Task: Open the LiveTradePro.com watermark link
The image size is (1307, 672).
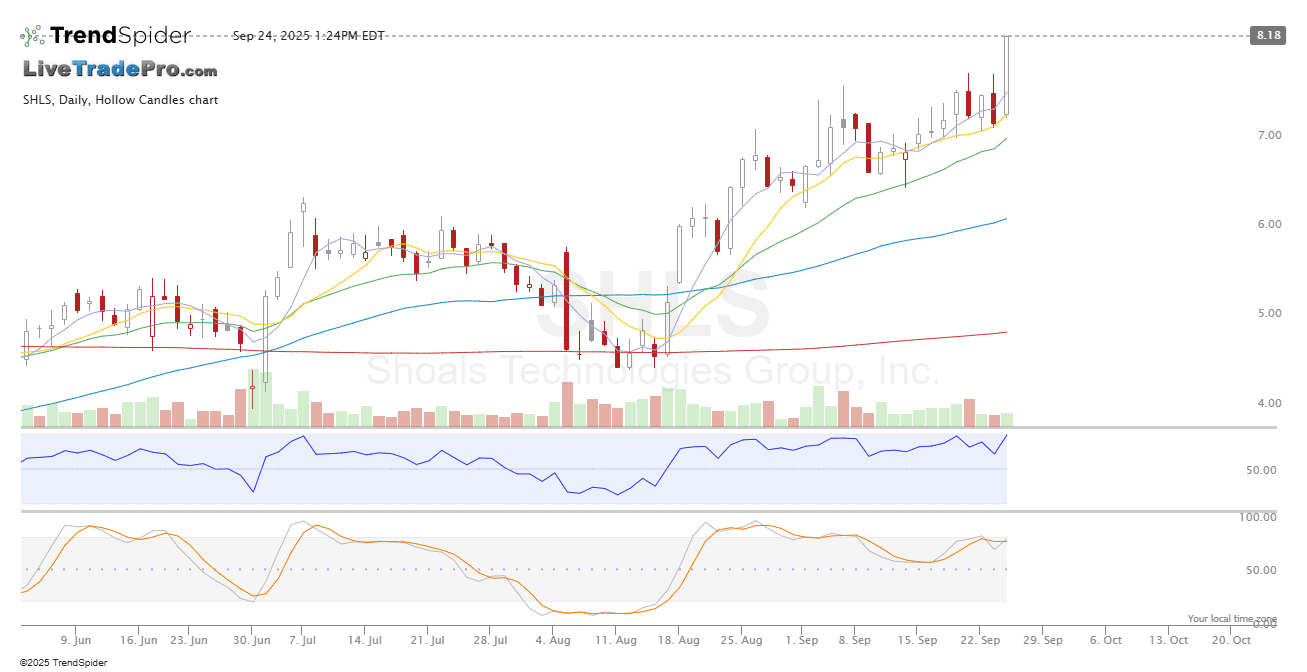Action: (x=120, y=70)
